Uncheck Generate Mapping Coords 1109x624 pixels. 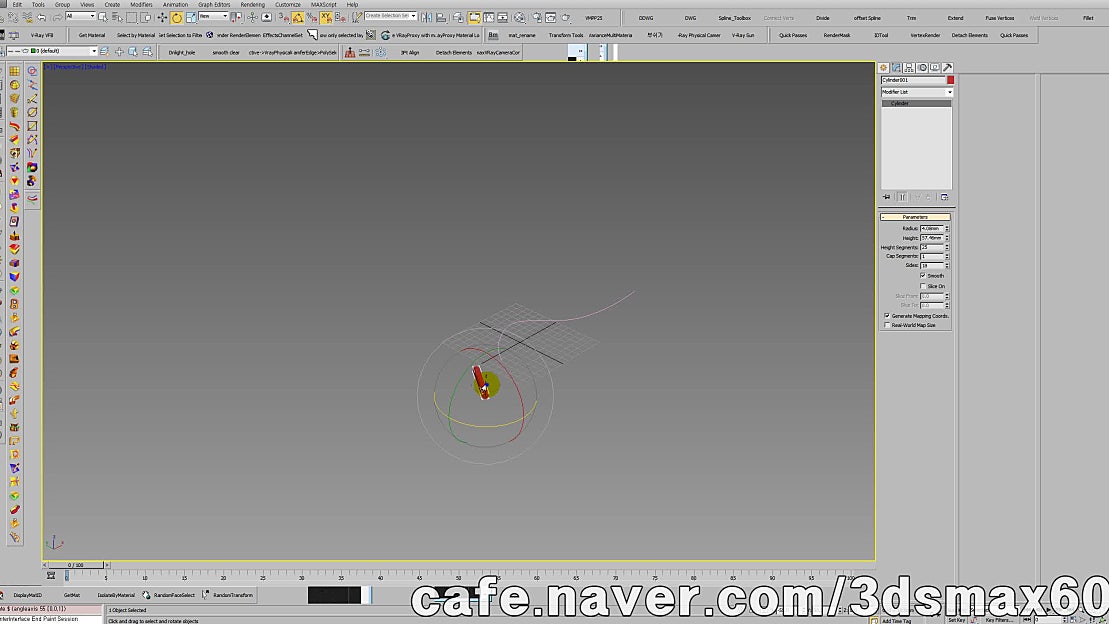[x=887, y=315]
